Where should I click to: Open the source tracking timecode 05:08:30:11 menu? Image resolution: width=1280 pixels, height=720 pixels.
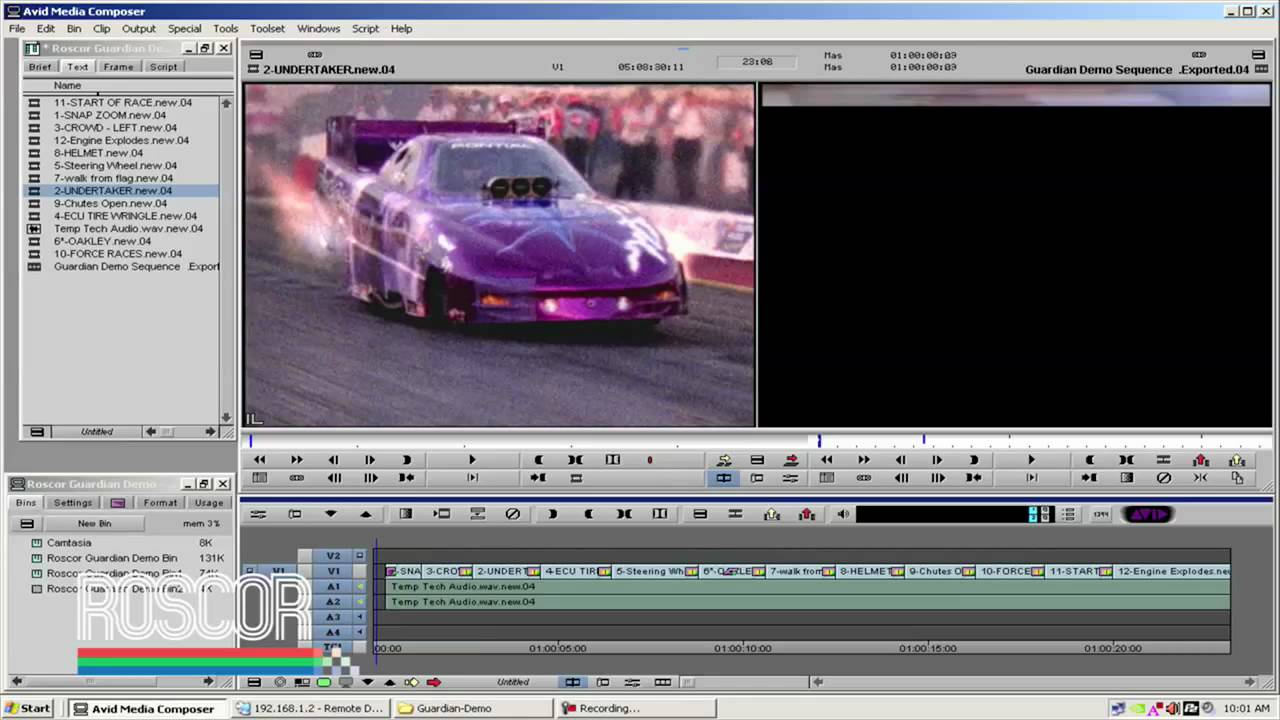click(x=651, y=67)
